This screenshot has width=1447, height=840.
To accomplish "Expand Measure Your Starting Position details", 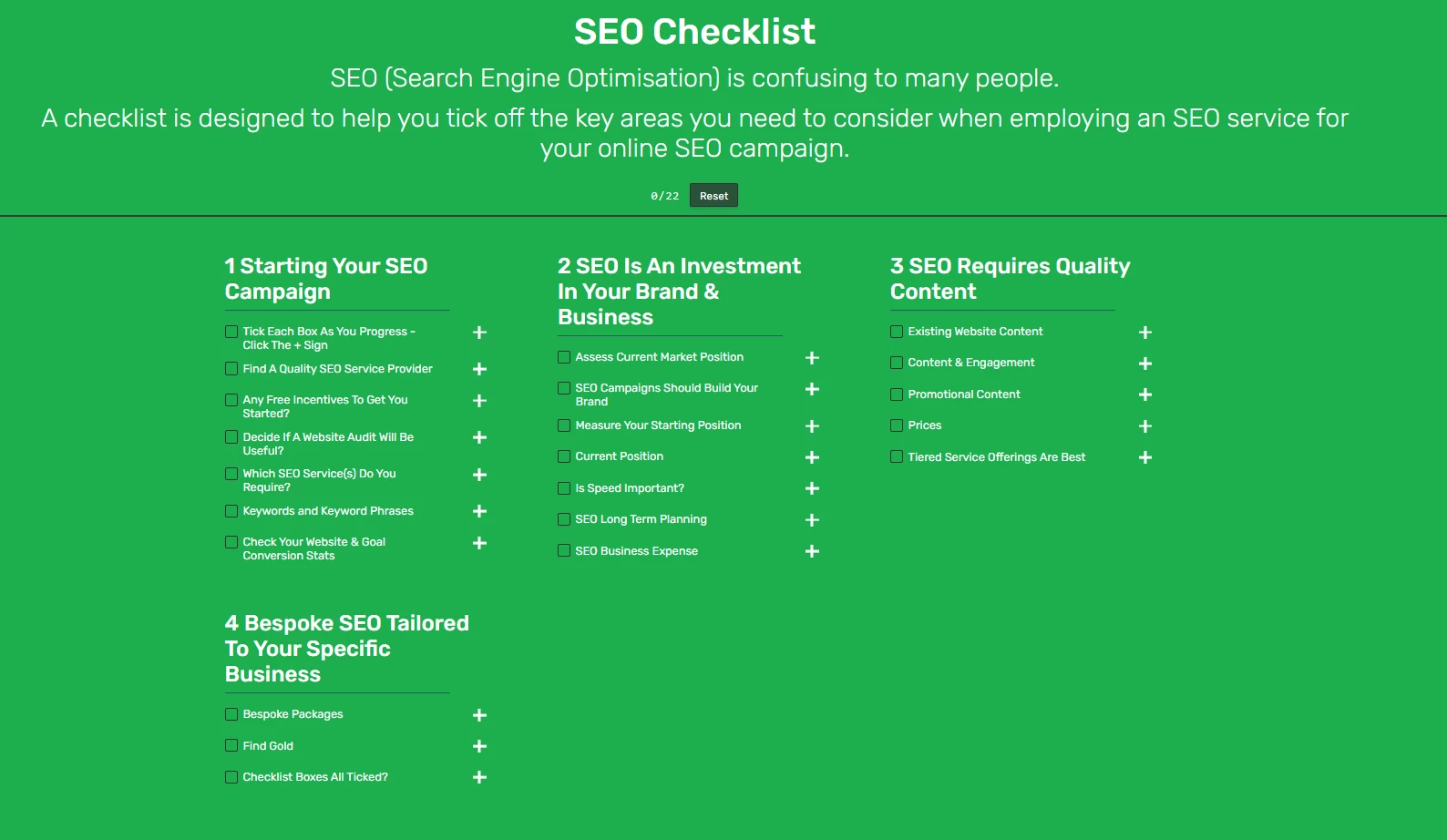I will tap(812, 426).
